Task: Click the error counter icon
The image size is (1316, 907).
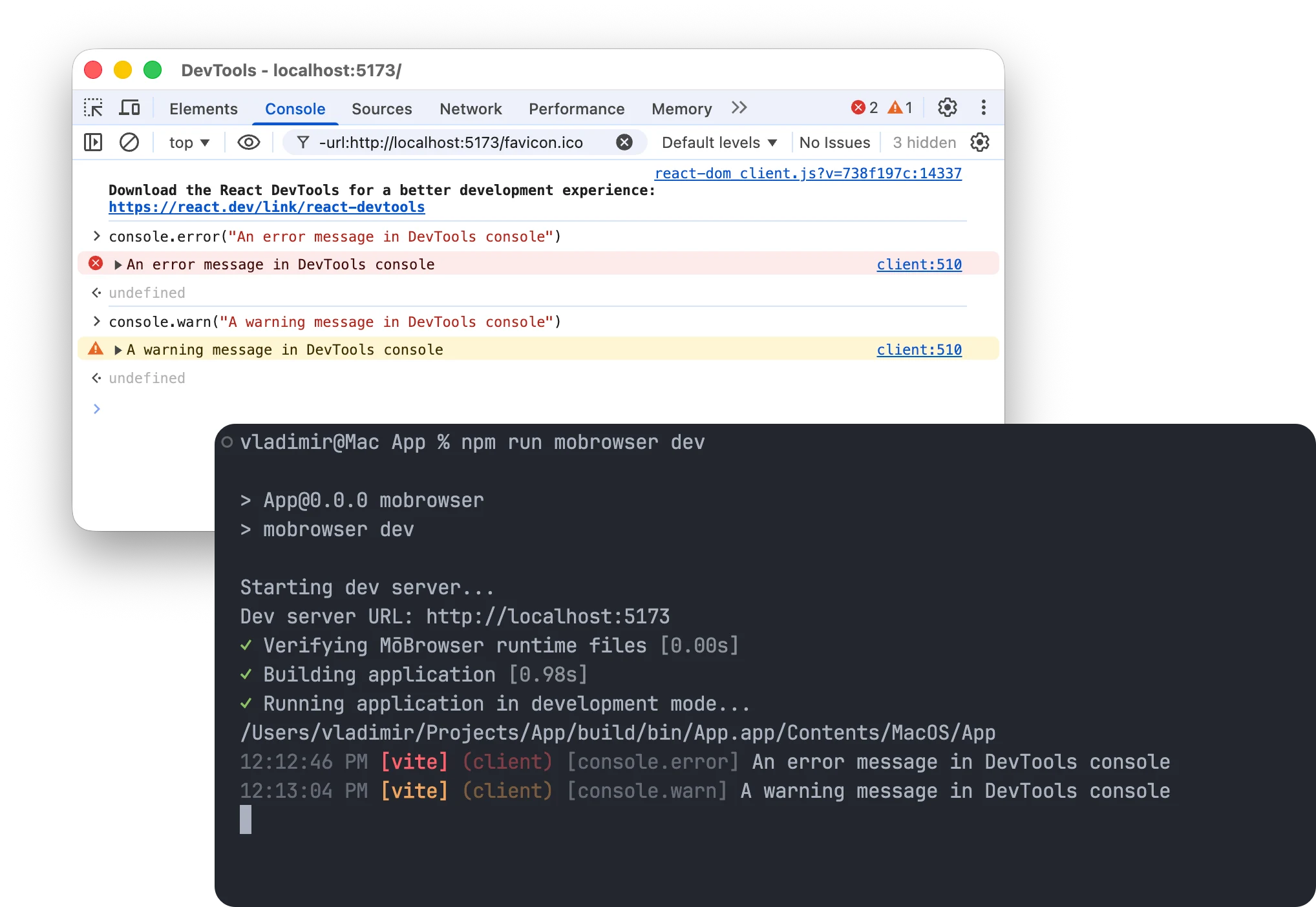Action: click(858, 107)
